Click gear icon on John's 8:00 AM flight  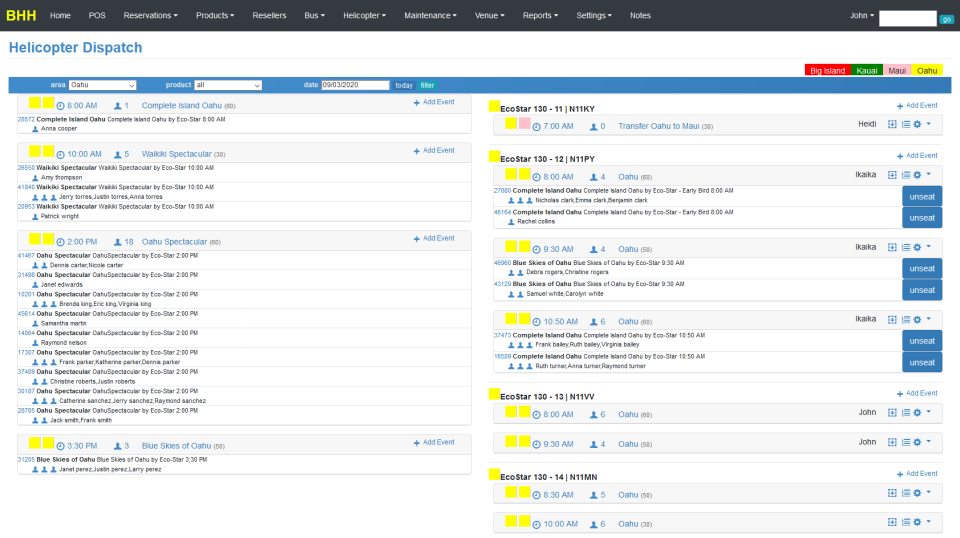(917, 413)
